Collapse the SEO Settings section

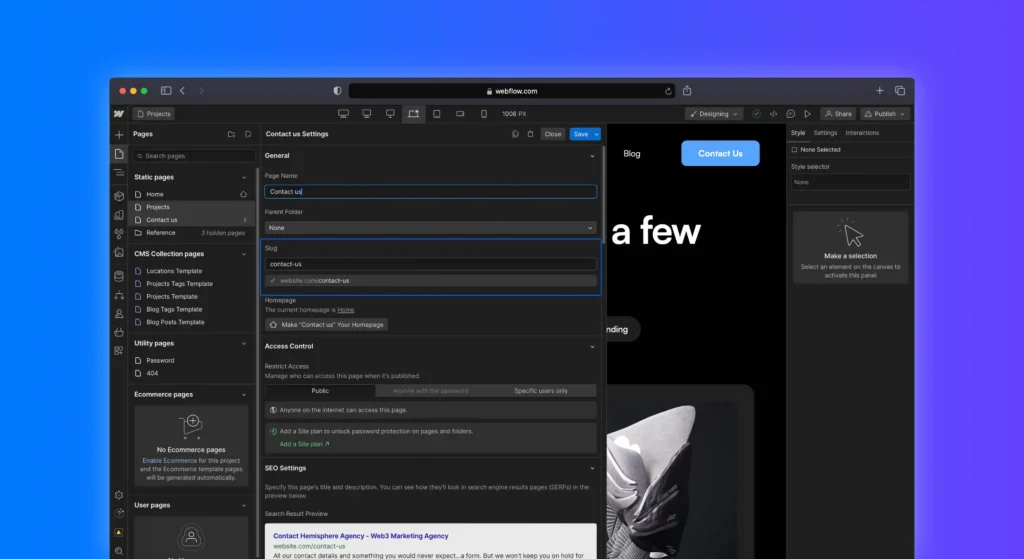pos(592,468)
